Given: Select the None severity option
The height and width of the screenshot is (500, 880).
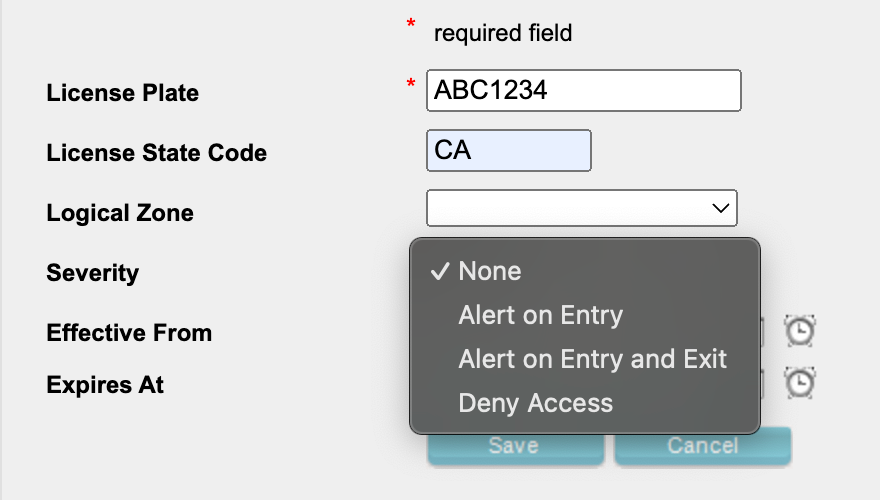Looking at the screenshot, I should tap(489, 271).
